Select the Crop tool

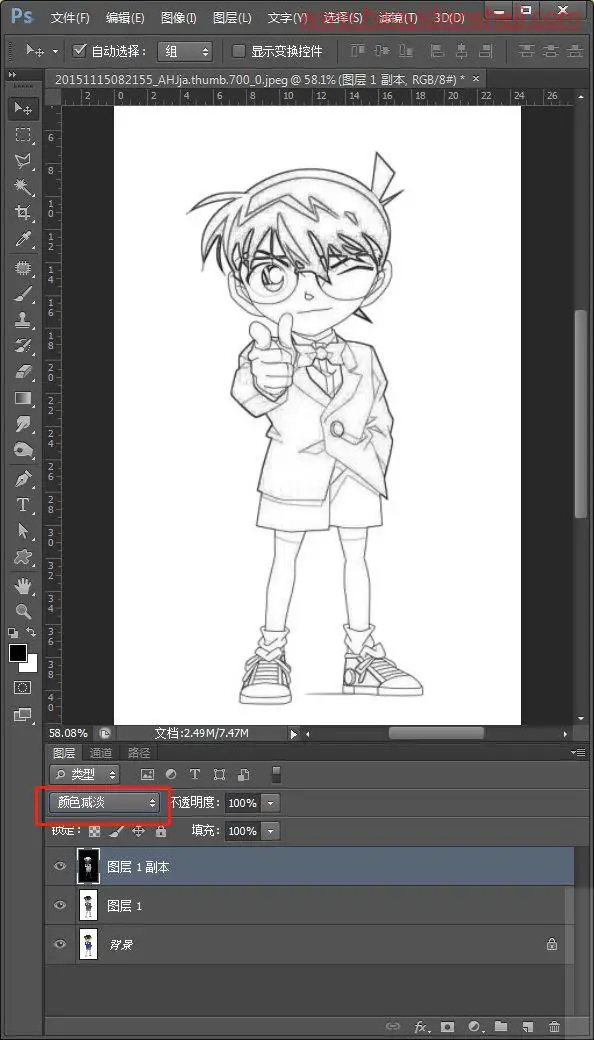[x=23, y=212]
